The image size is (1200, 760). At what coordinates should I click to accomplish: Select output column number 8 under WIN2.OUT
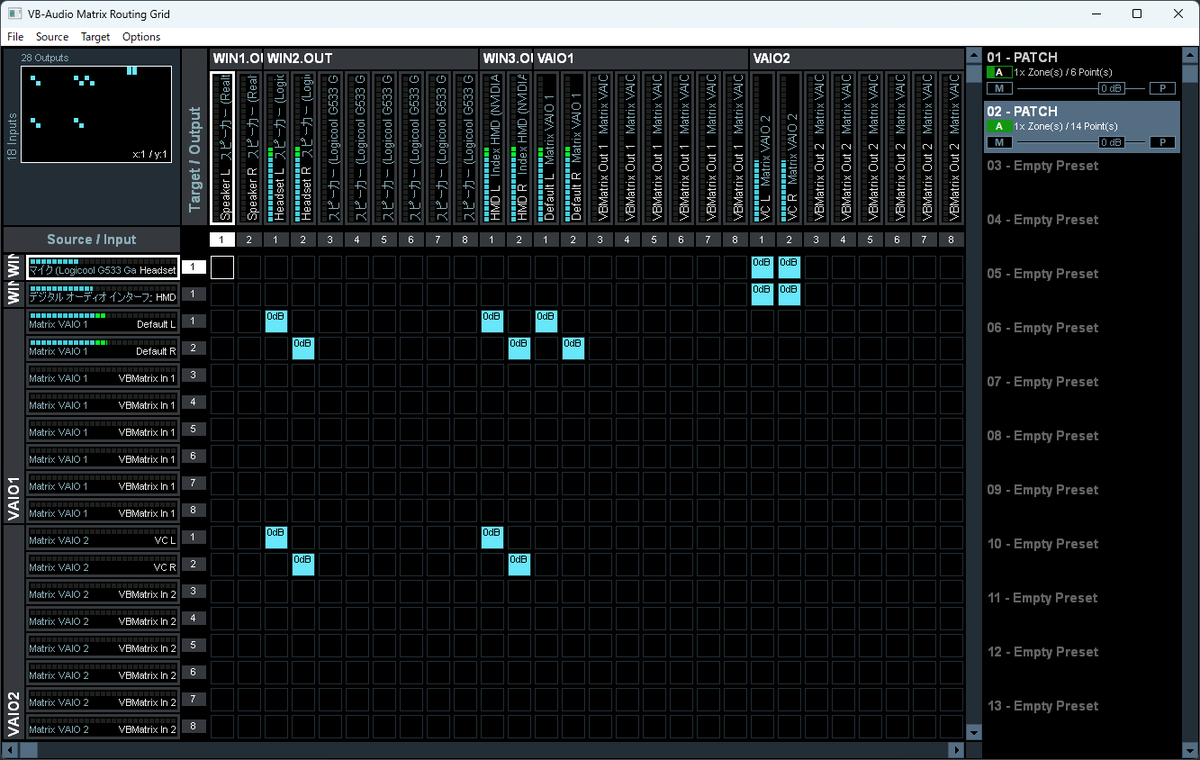465,240
